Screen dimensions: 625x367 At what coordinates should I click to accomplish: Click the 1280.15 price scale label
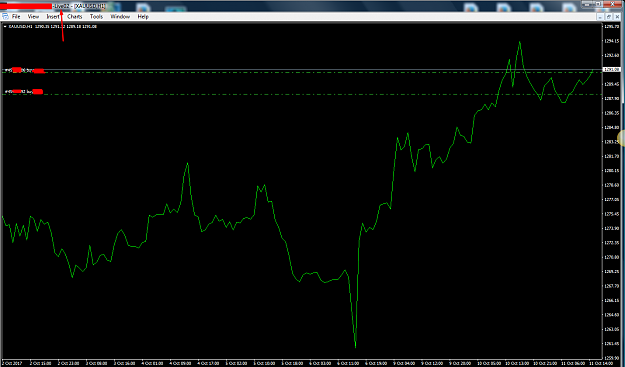(611, 171)
